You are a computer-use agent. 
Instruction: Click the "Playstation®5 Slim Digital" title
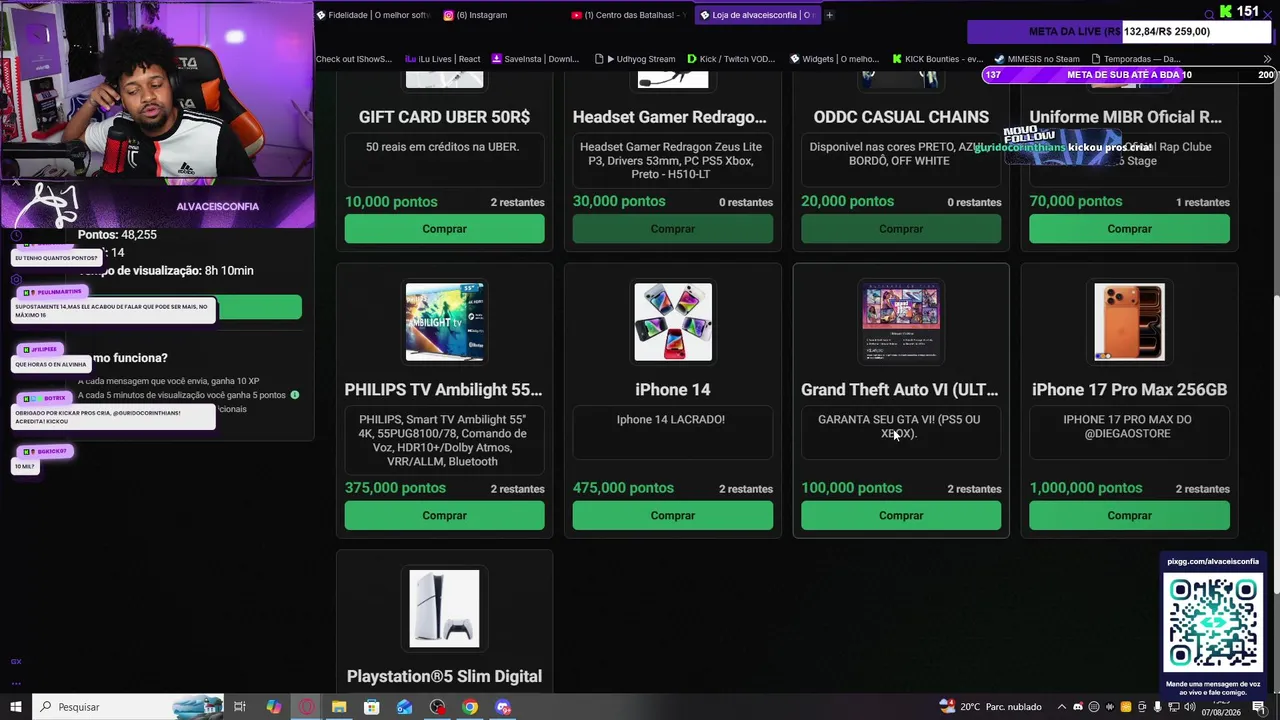coord(444,677)
